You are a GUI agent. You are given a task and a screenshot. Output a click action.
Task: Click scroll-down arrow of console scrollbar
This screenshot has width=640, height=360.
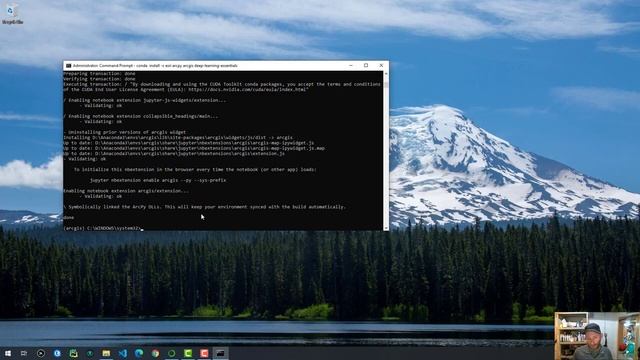pos(386,228)
